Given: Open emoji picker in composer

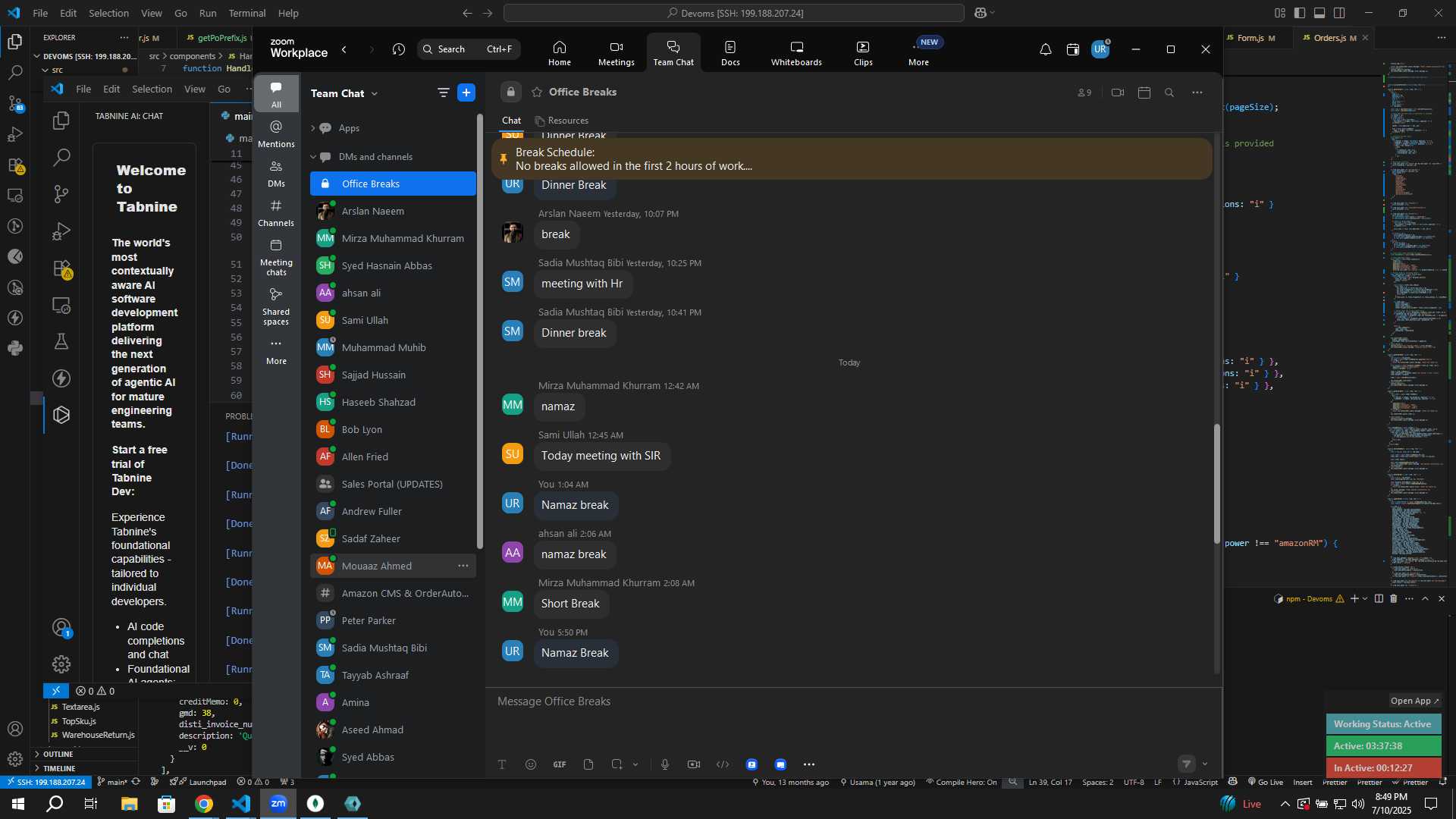Looking at the screenshot, I should click(x=531, y=764).
